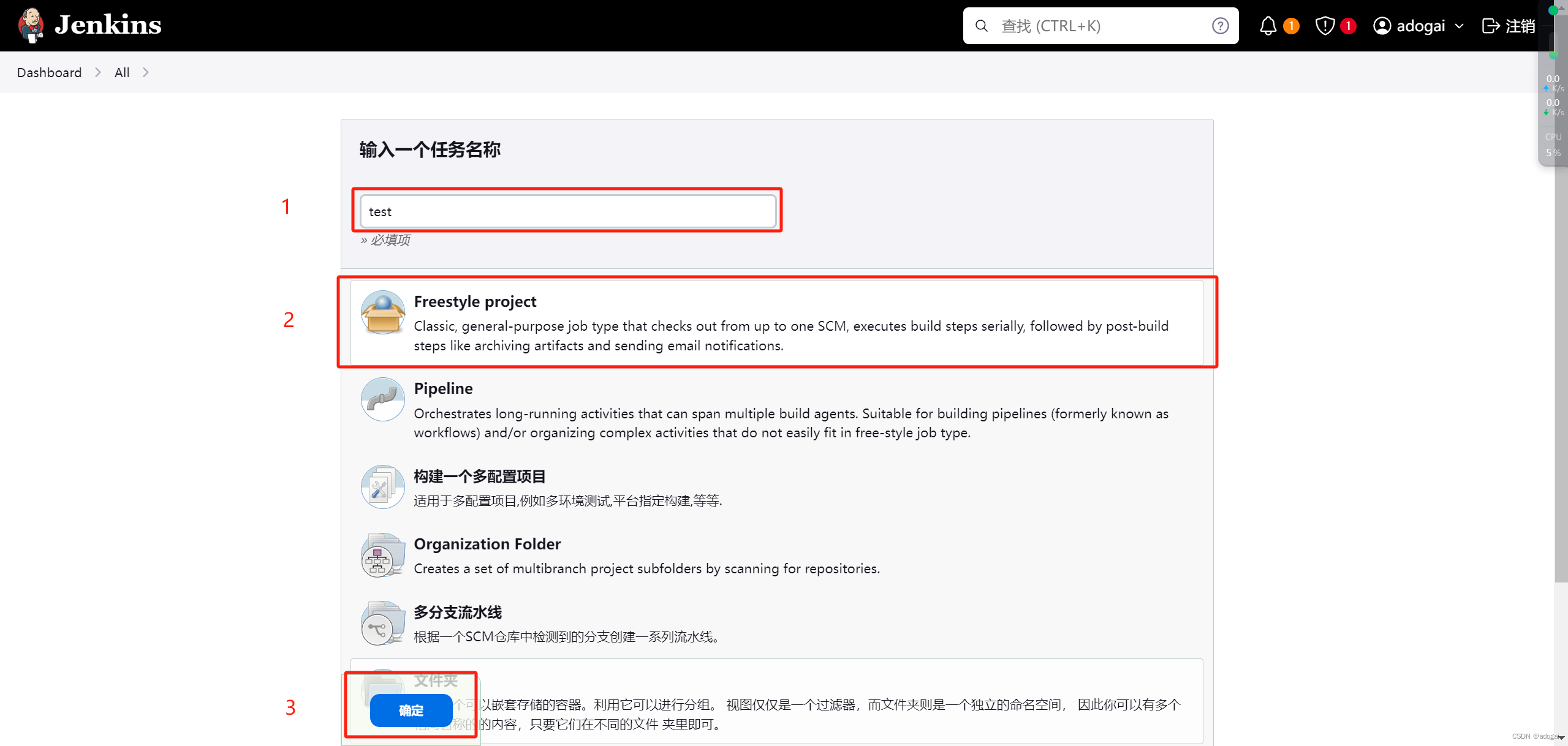This screenshot has height=746, width=1568.
Task: Expand the chevron after Dashboard breadcrumb
Action: point(97,72)
